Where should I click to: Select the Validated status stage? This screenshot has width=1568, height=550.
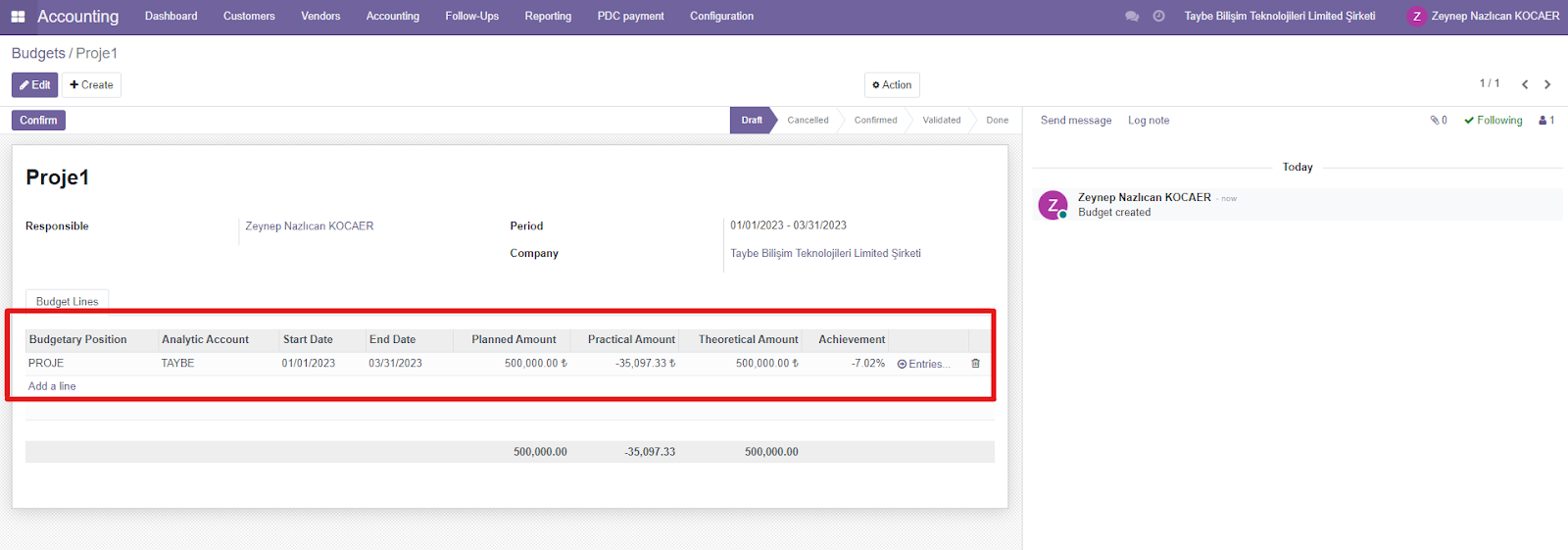(x=941, y=121)
